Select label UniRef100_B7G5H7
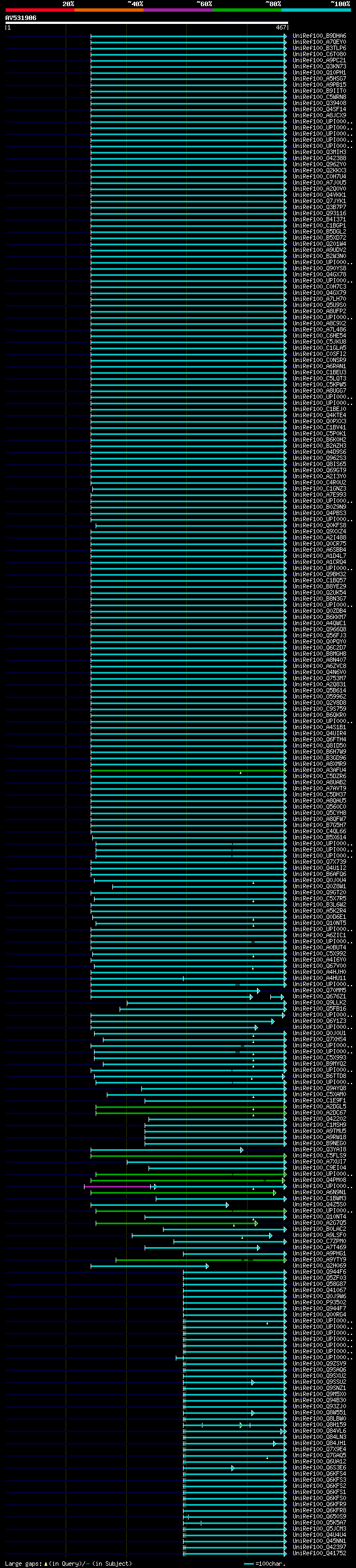The image size is (356, 1568). 319,825
